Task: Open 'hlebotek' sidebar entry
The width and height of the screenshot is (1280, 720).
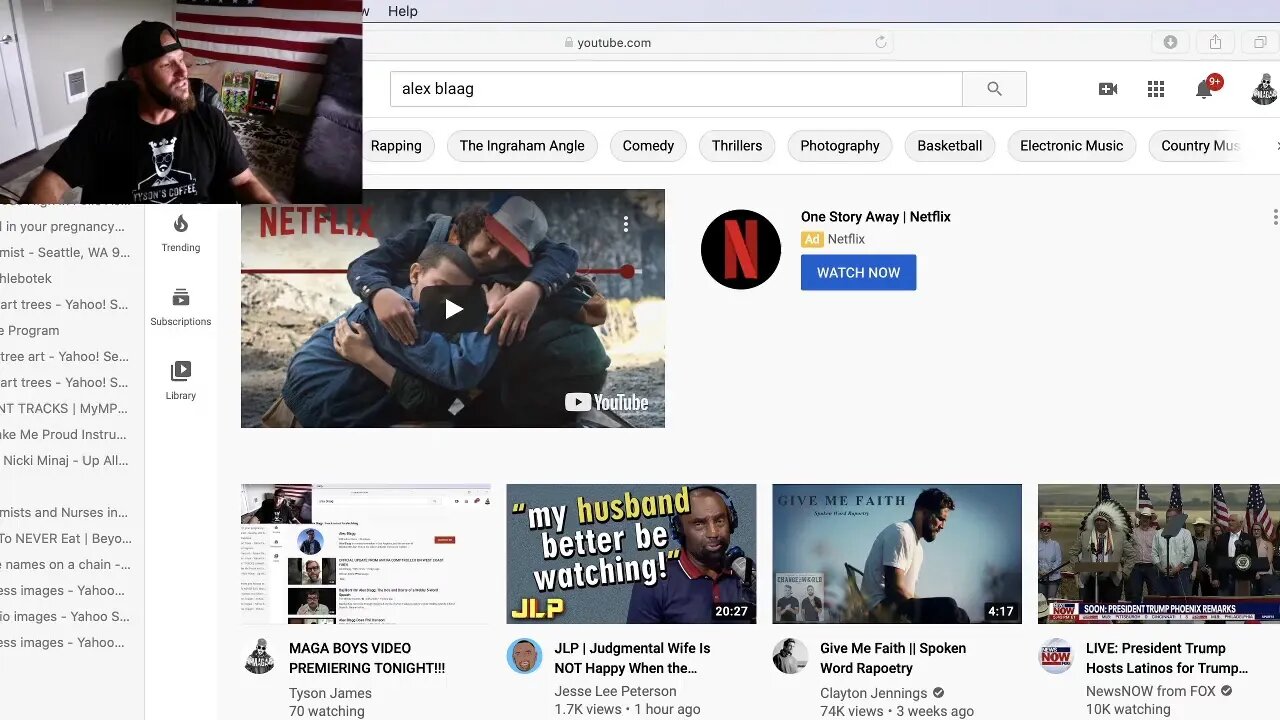Action: pyautogui.click(x=26, y=278)
